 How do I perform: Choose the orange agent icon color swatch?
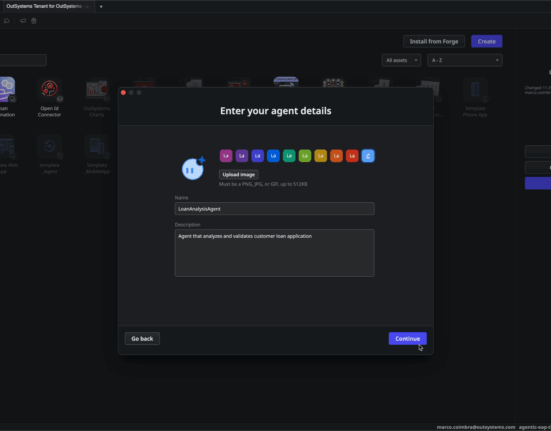point(336,156)
